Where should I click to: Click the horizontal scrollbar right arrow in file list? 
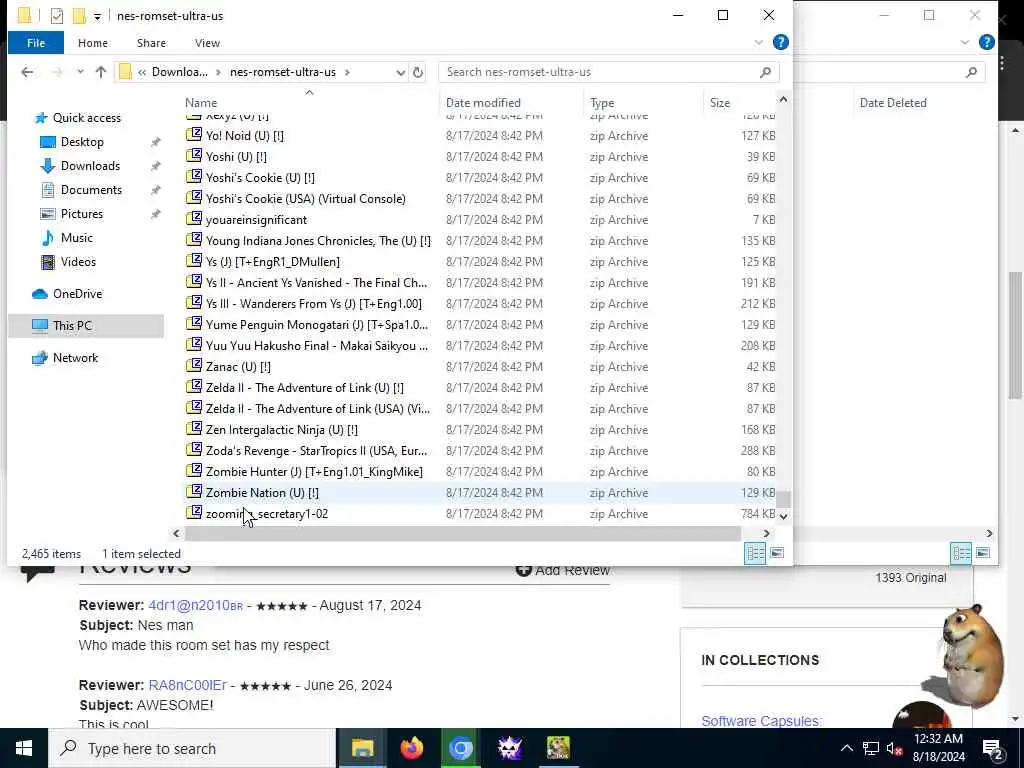click(x=767, y=534)
